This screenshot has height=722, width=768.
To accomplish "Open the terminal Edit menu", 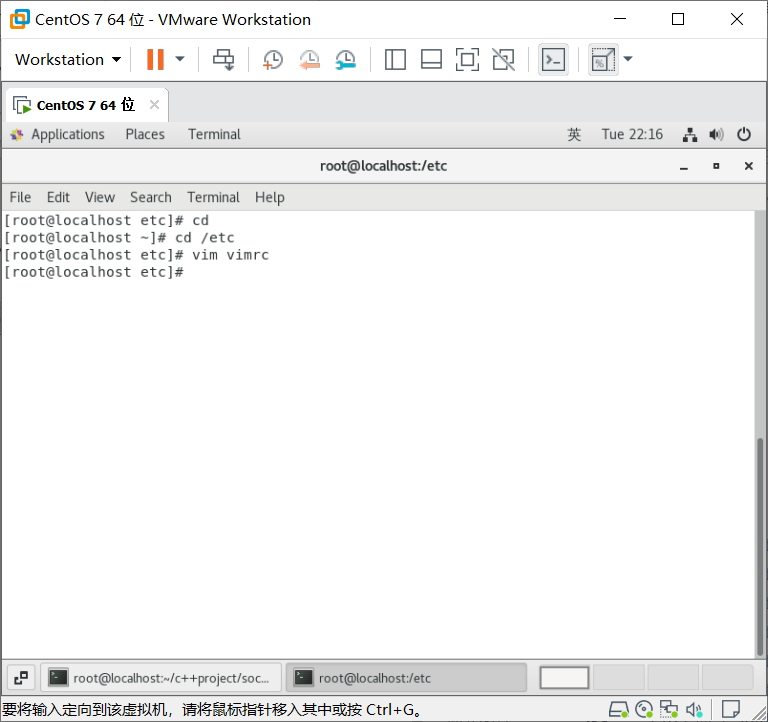I will click(58, 197).
